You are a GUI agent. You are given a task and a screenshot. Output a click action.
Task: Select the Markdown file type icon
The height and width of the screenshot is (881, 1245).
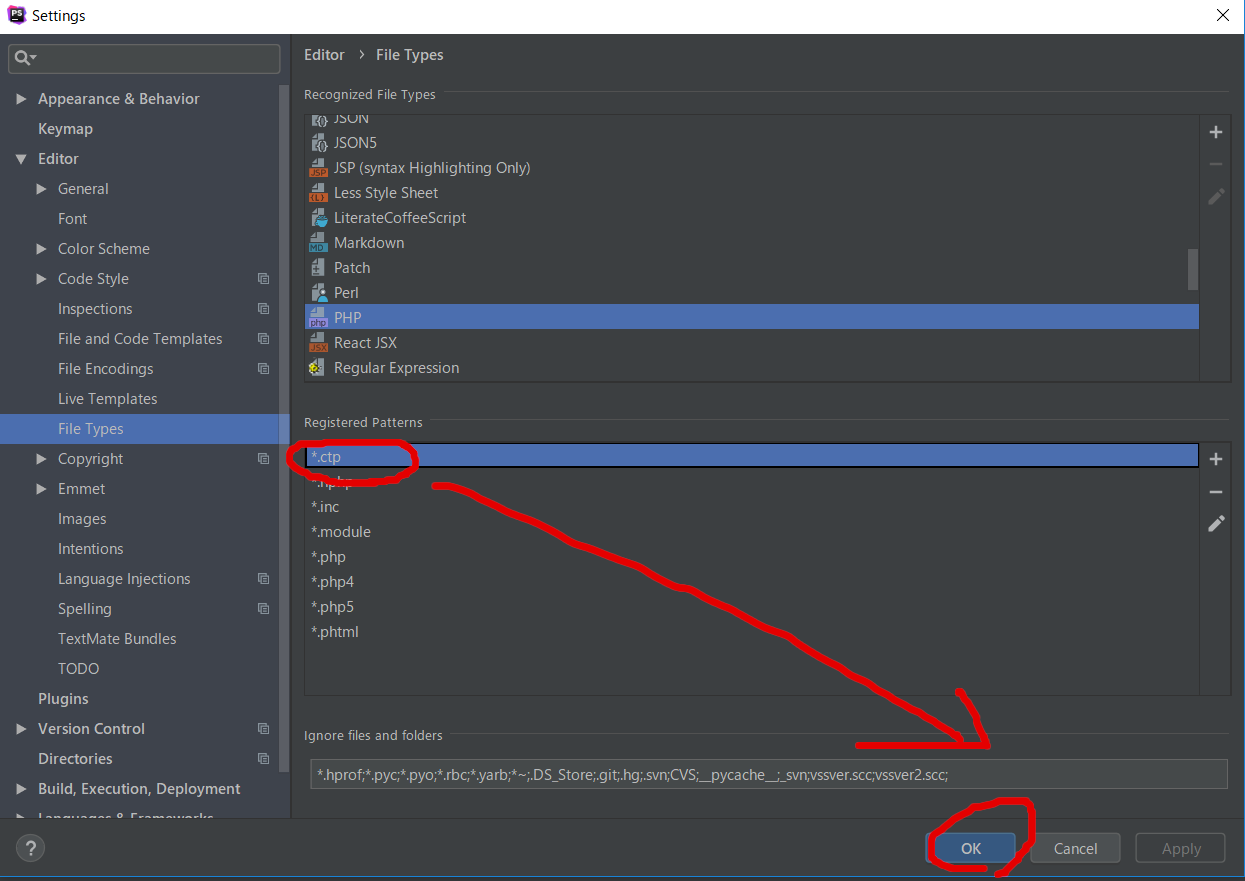pyautogui.click(x=318, y=243)
